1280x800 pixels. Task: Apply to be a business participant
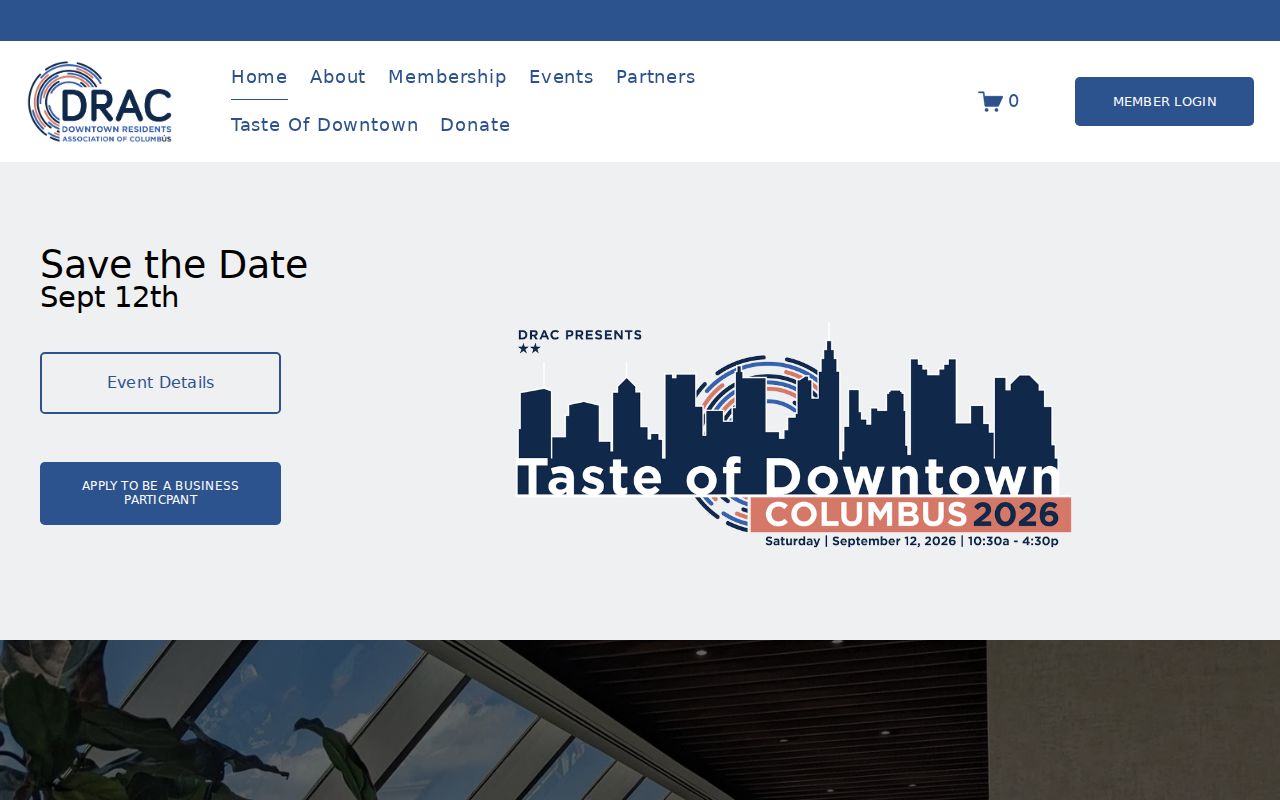pos(160,493)
